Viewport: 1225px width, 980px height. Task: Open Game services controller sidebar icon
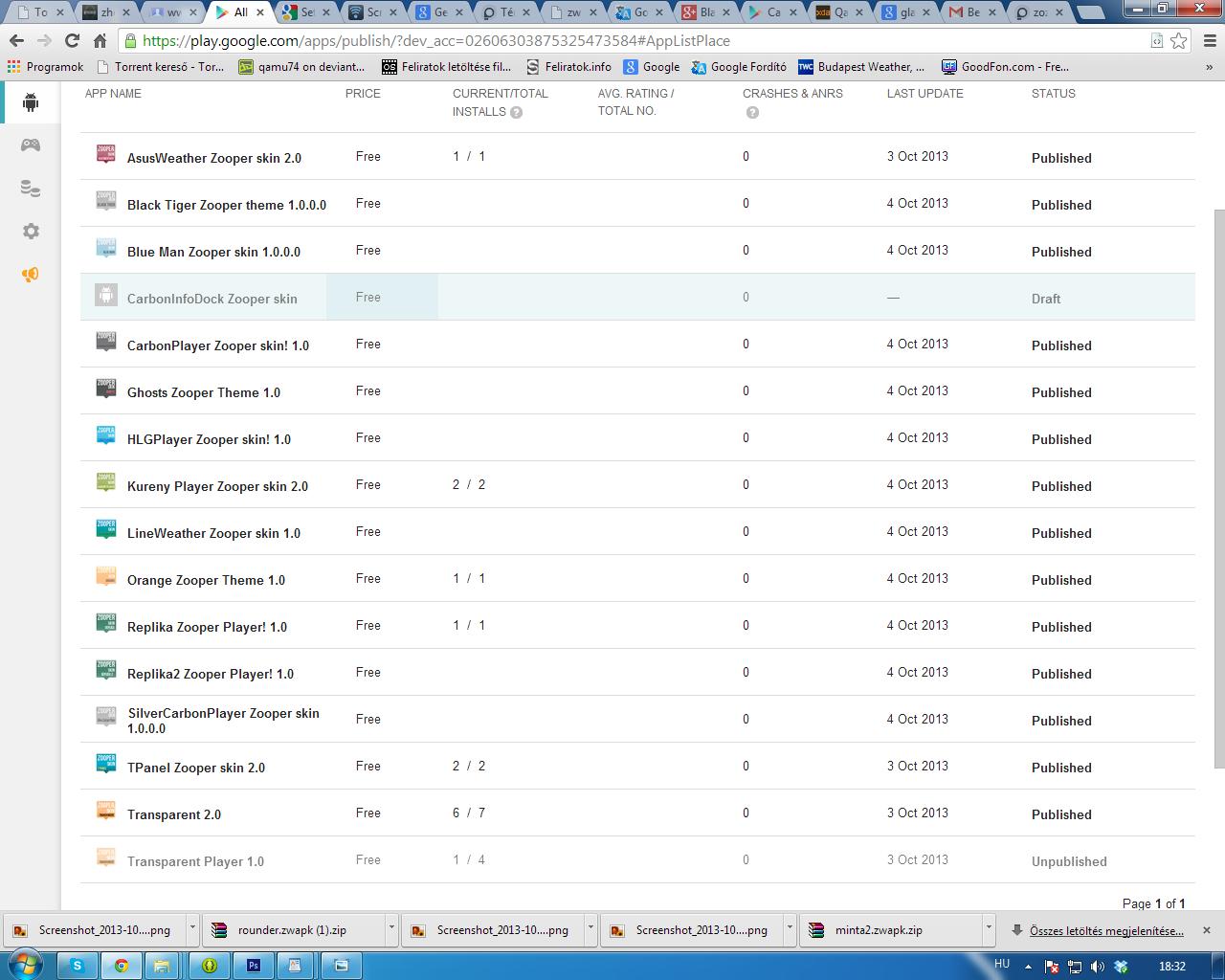tap(31, 145)
